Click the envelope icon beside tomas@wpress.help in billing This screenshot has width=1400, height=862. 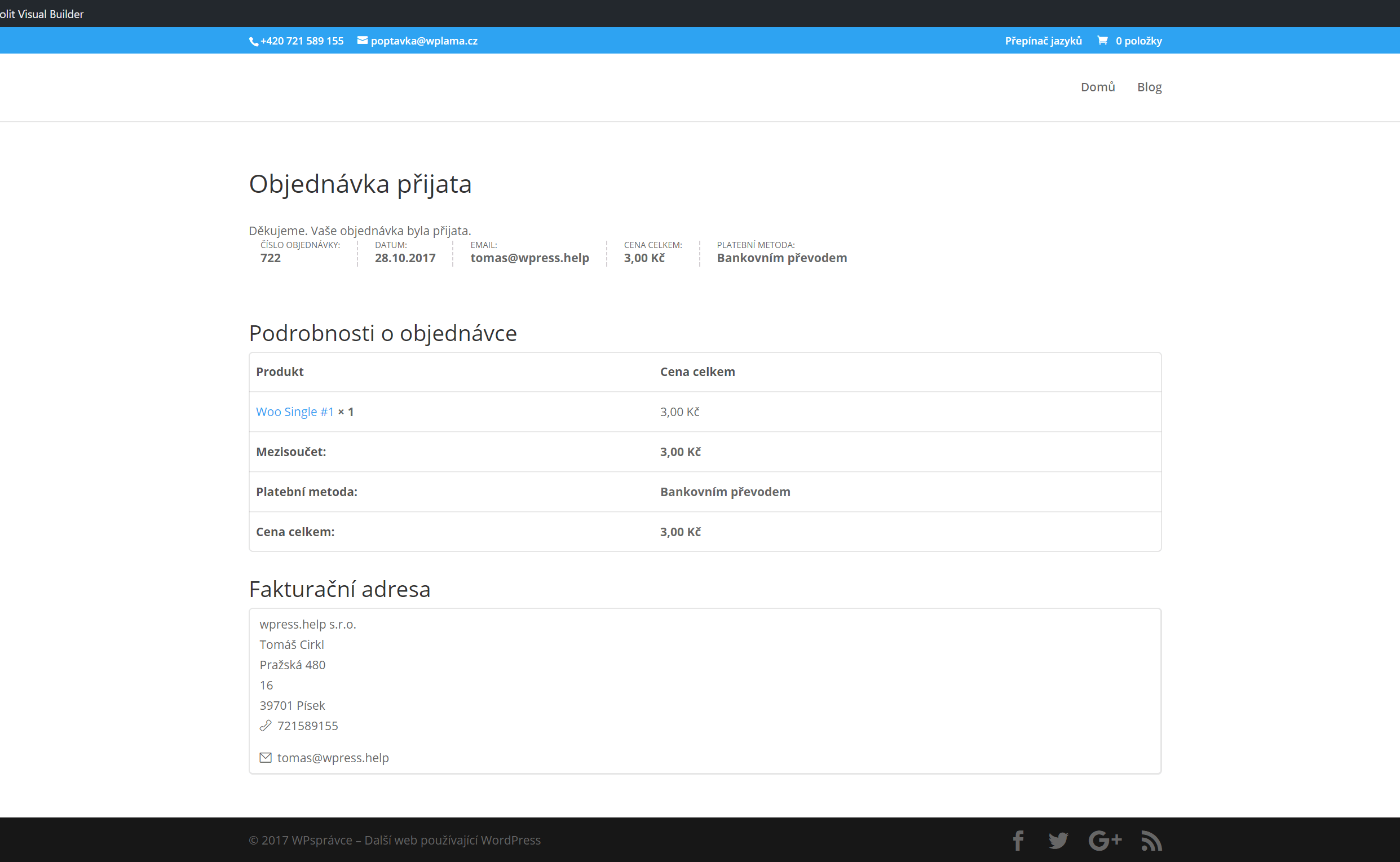pos(266,757)
